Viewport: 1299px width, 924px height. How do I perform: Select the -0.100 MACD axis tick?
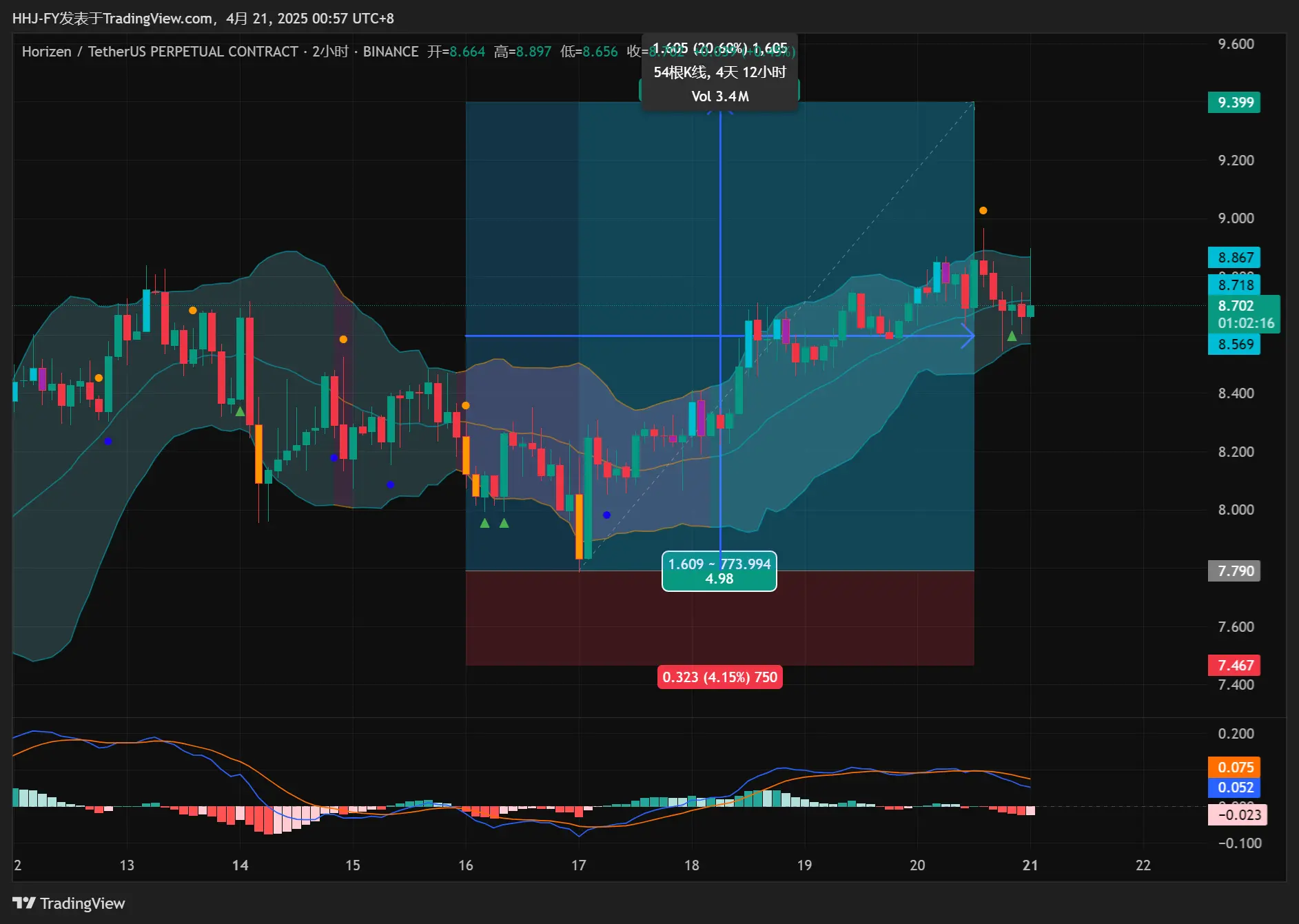click(x=1239, y=843)
